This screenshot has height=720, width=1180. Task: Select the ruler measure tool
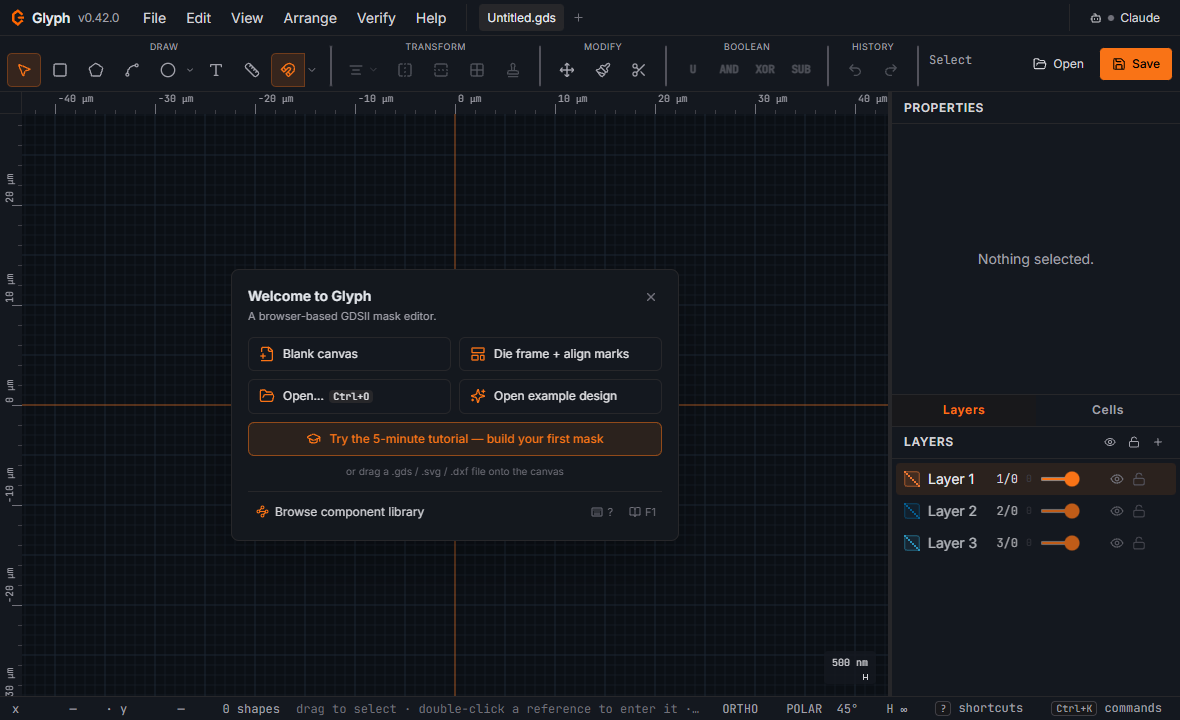click(252, 70)
